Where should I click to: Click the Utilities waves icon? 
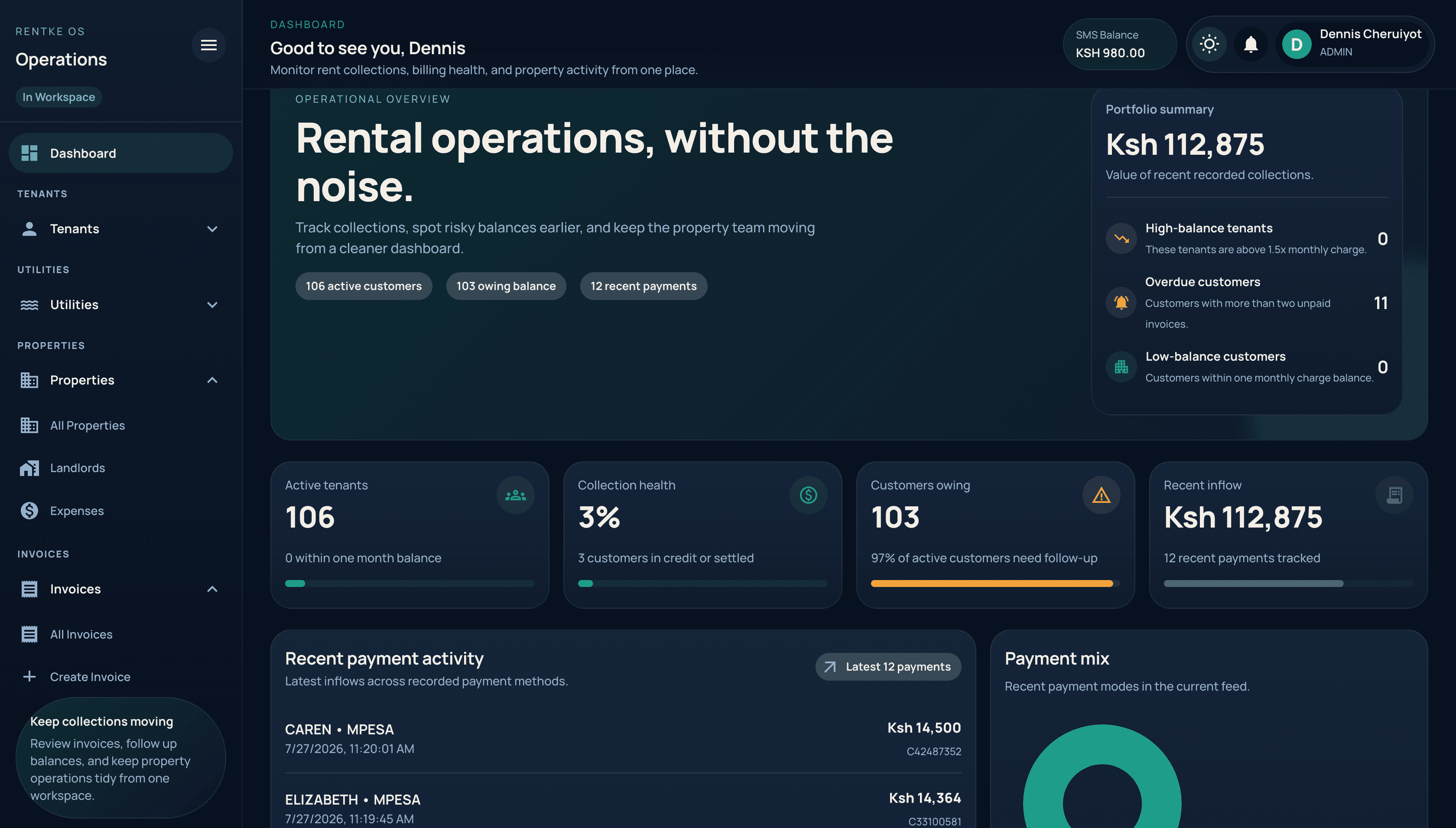click(x=29, y=305)
